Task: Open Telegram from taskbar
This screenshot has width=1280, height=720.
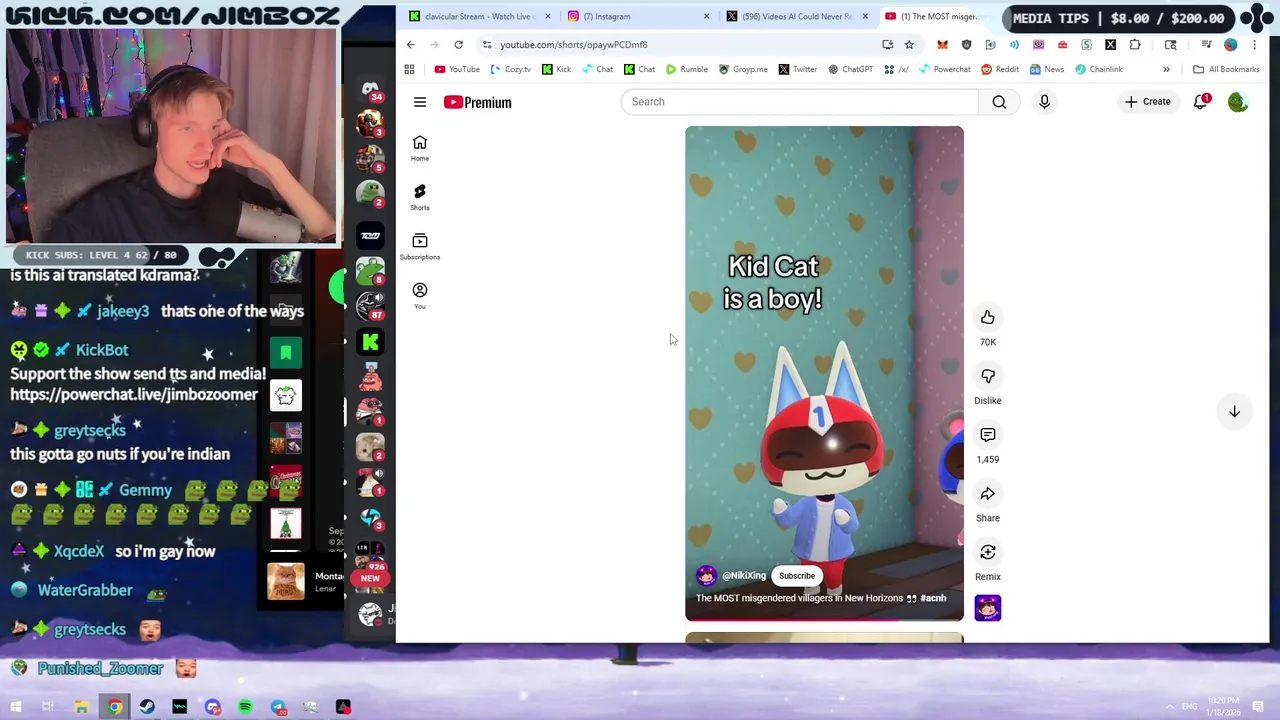Action: coord(278,707)
